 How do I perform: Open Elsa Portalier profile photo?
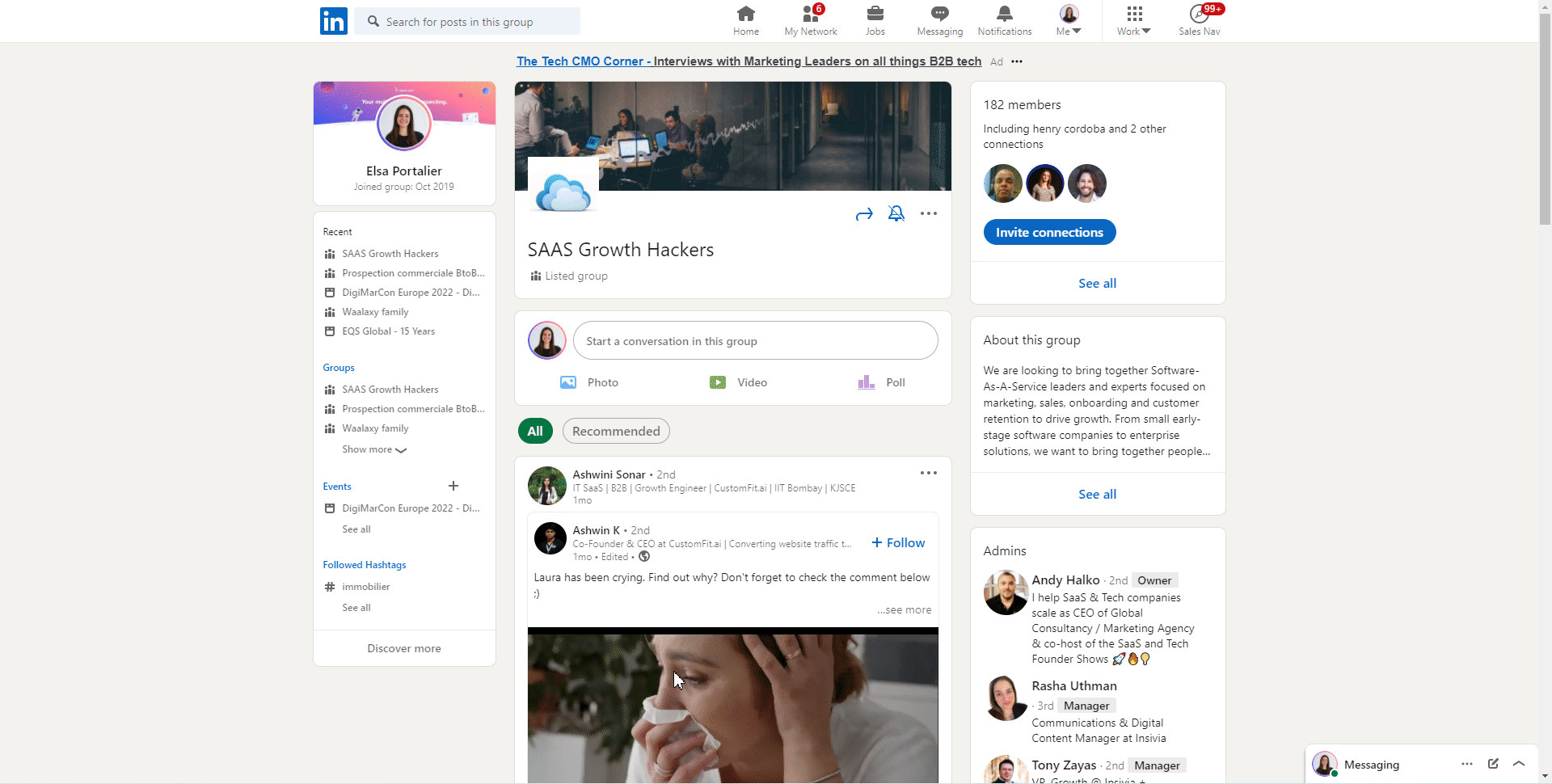pos(404,123)
